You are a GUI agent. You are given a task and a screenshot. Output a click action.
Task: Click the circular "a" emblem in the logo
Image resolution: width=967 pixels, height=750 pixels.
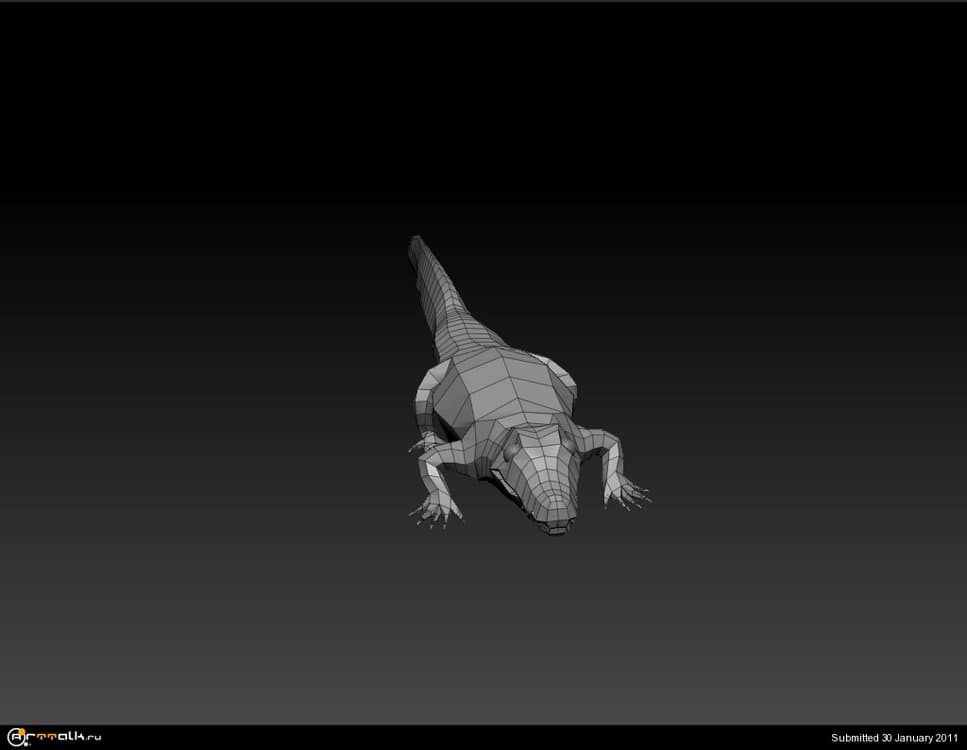15,738
